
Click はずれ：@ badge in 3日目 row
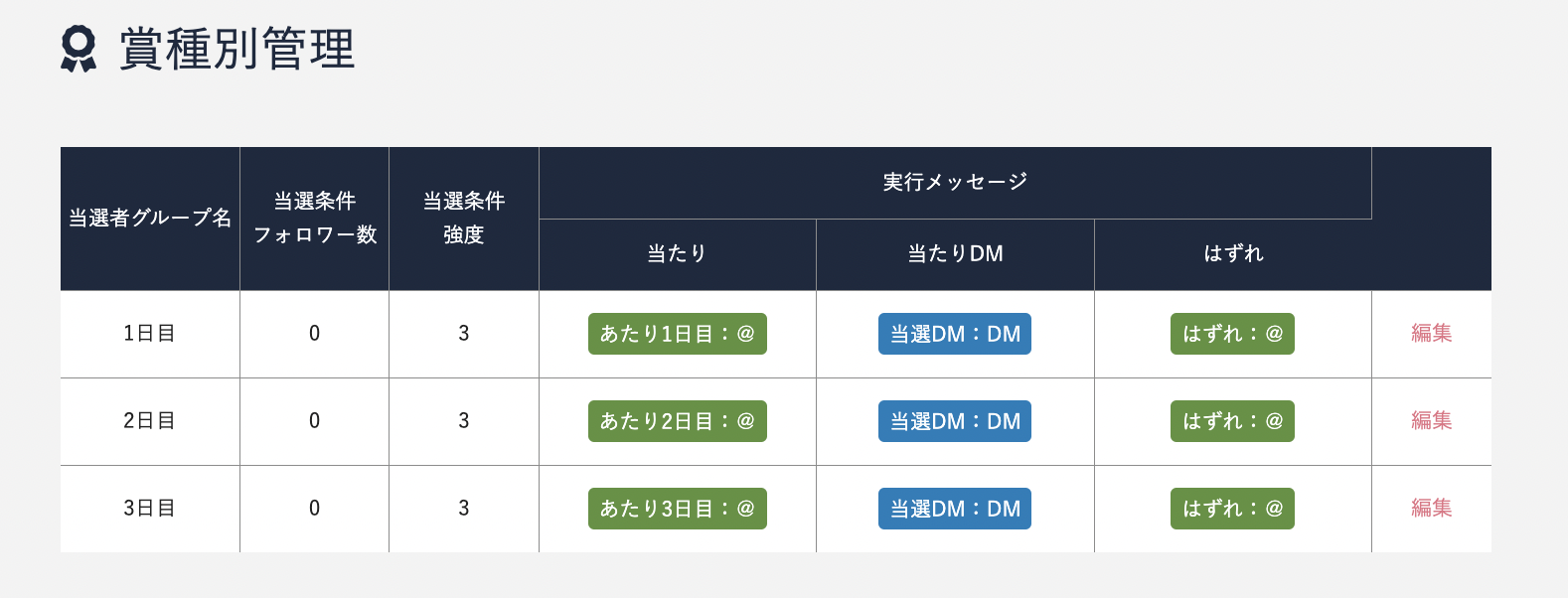1232,509
